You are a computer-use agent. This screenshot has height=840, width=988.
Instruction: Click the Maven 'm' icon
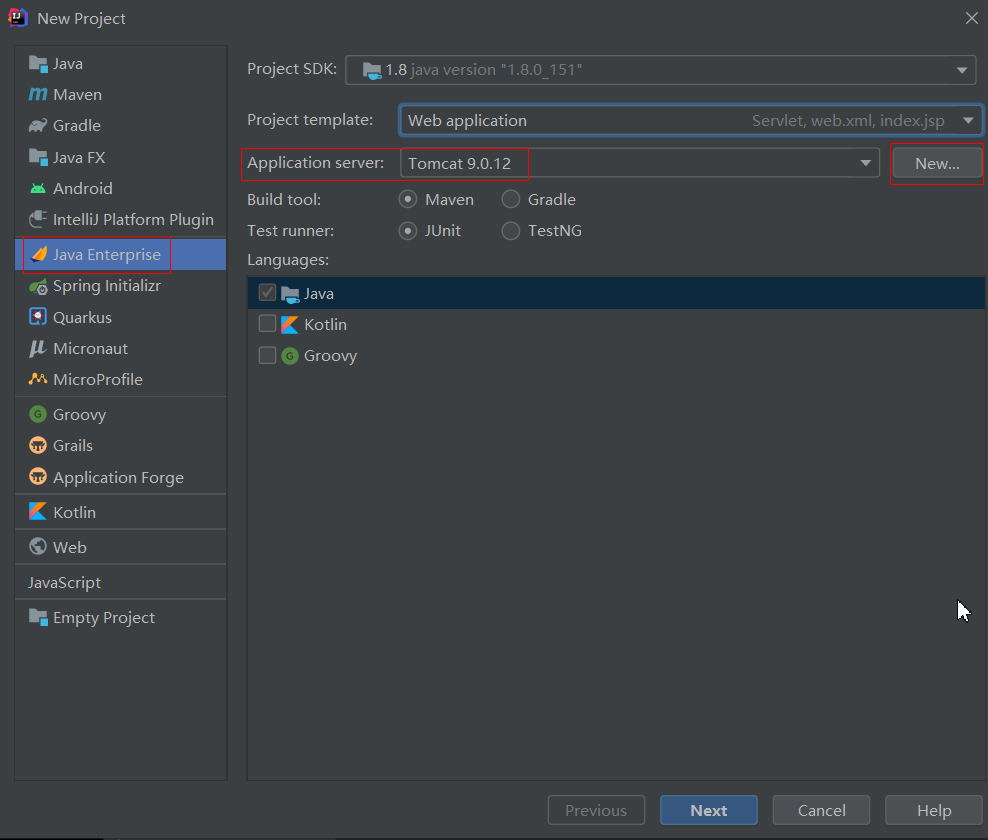(x=38, y=95)
